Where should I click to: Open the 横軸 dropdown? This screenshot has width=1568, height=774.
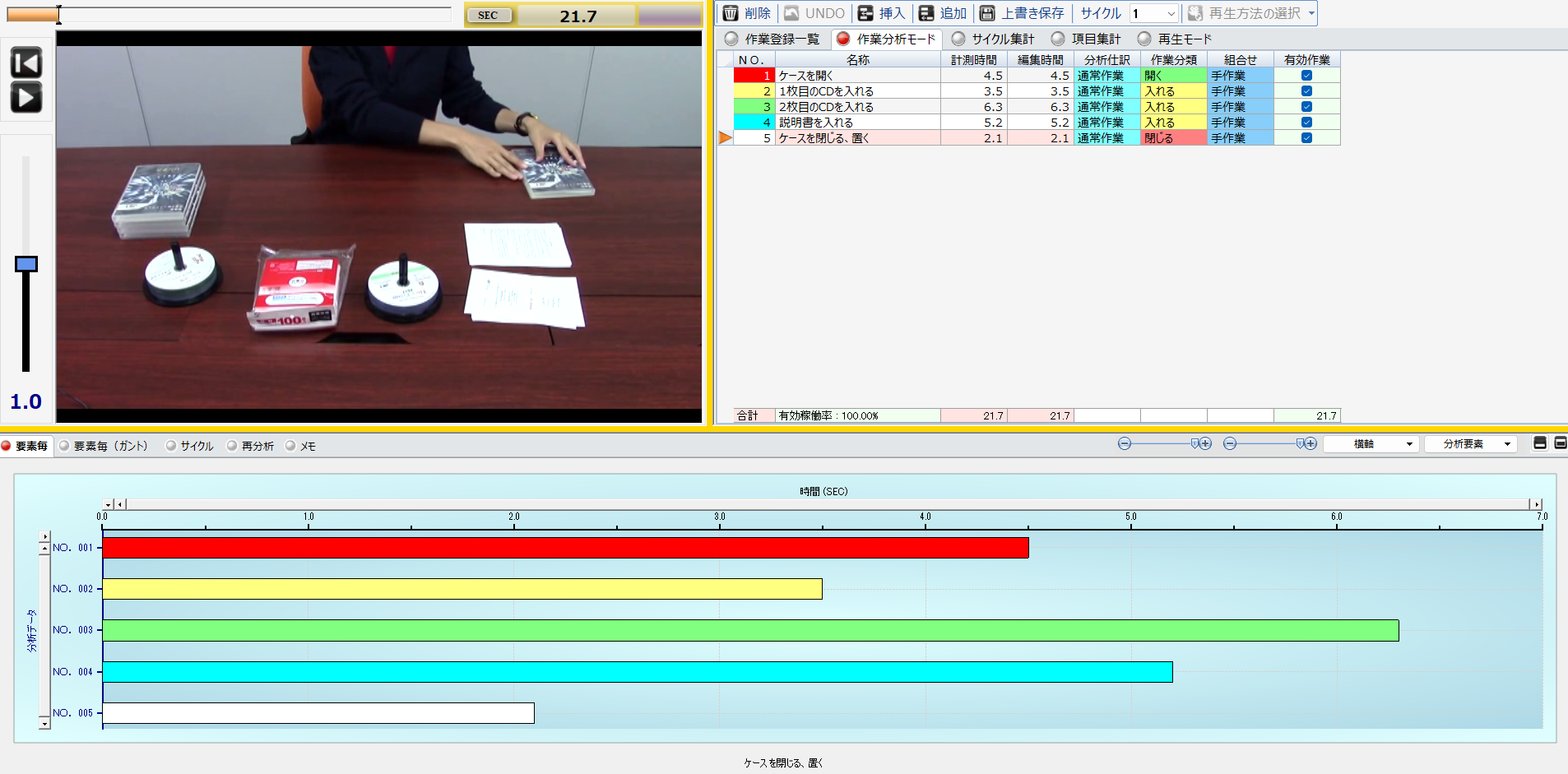tap(1409, 444)
